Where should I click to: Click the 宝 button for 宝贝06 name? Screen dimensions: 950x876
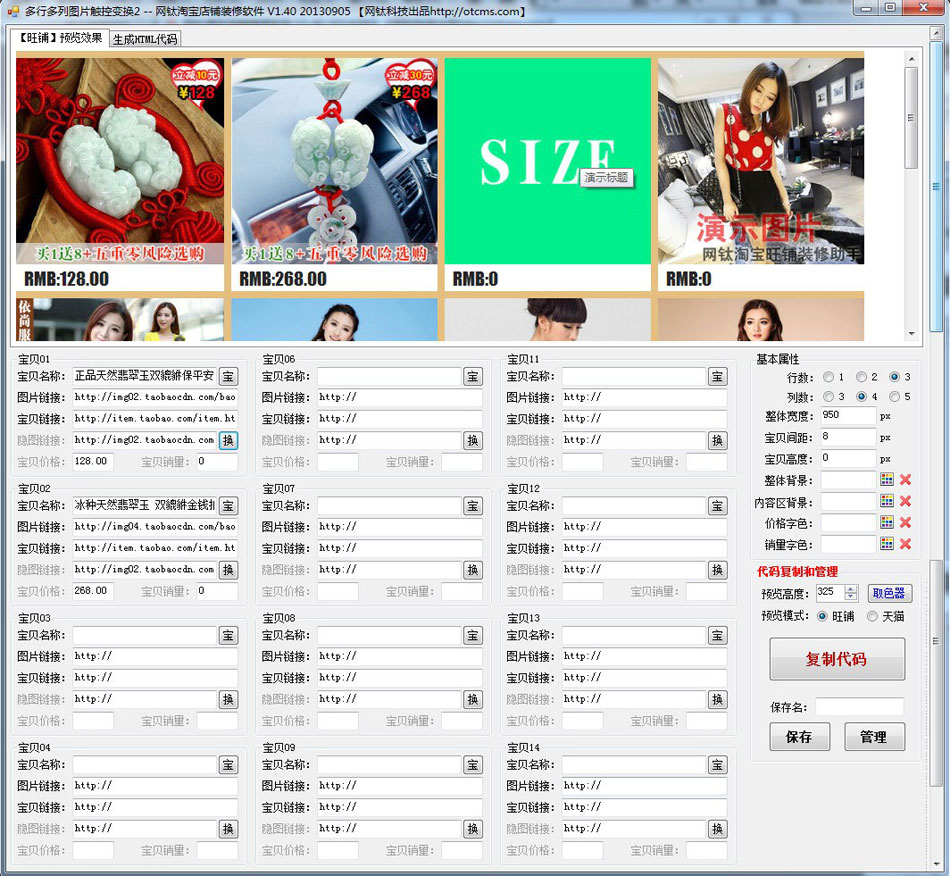pos(472,377)
